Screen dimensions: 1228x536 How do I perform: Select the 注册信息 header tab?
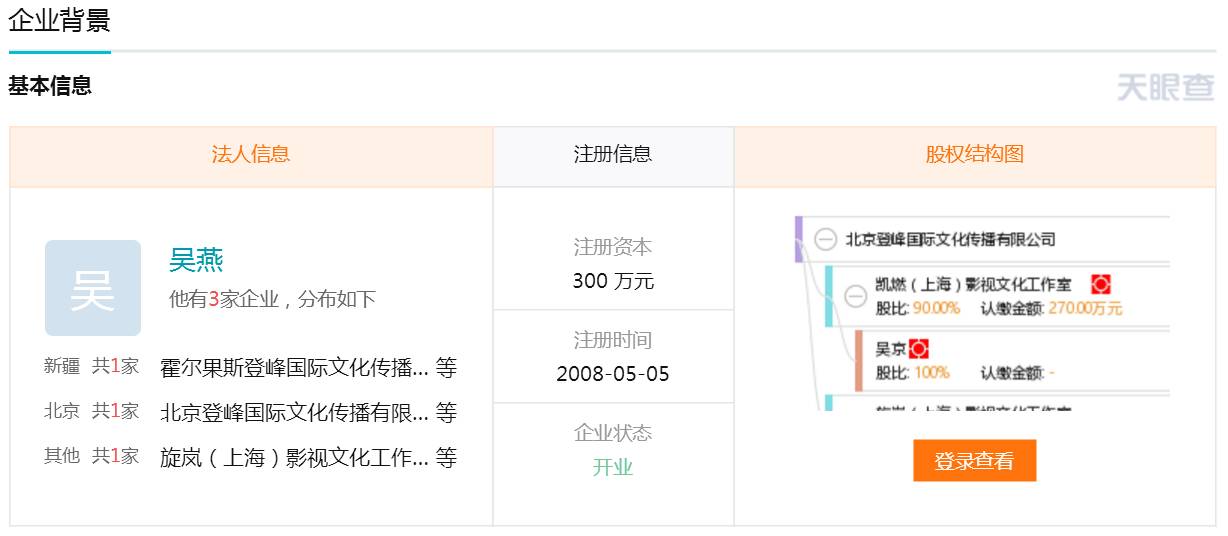click(x=613, y=155)
